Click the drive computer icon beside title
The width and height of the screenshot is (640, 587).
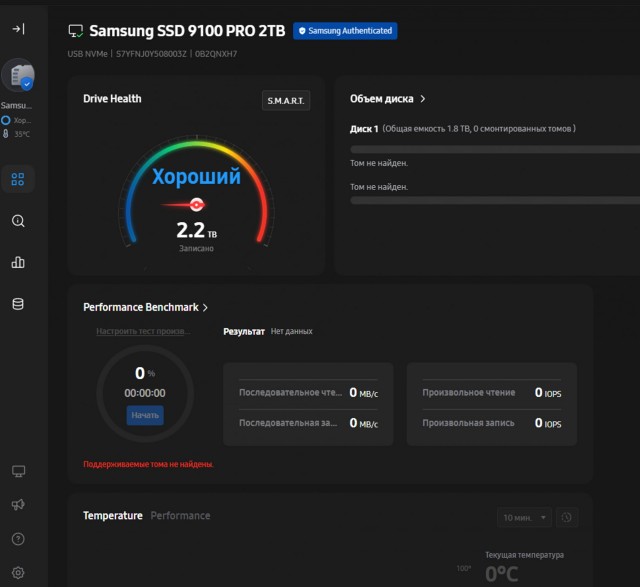click(x=76, y=31)
